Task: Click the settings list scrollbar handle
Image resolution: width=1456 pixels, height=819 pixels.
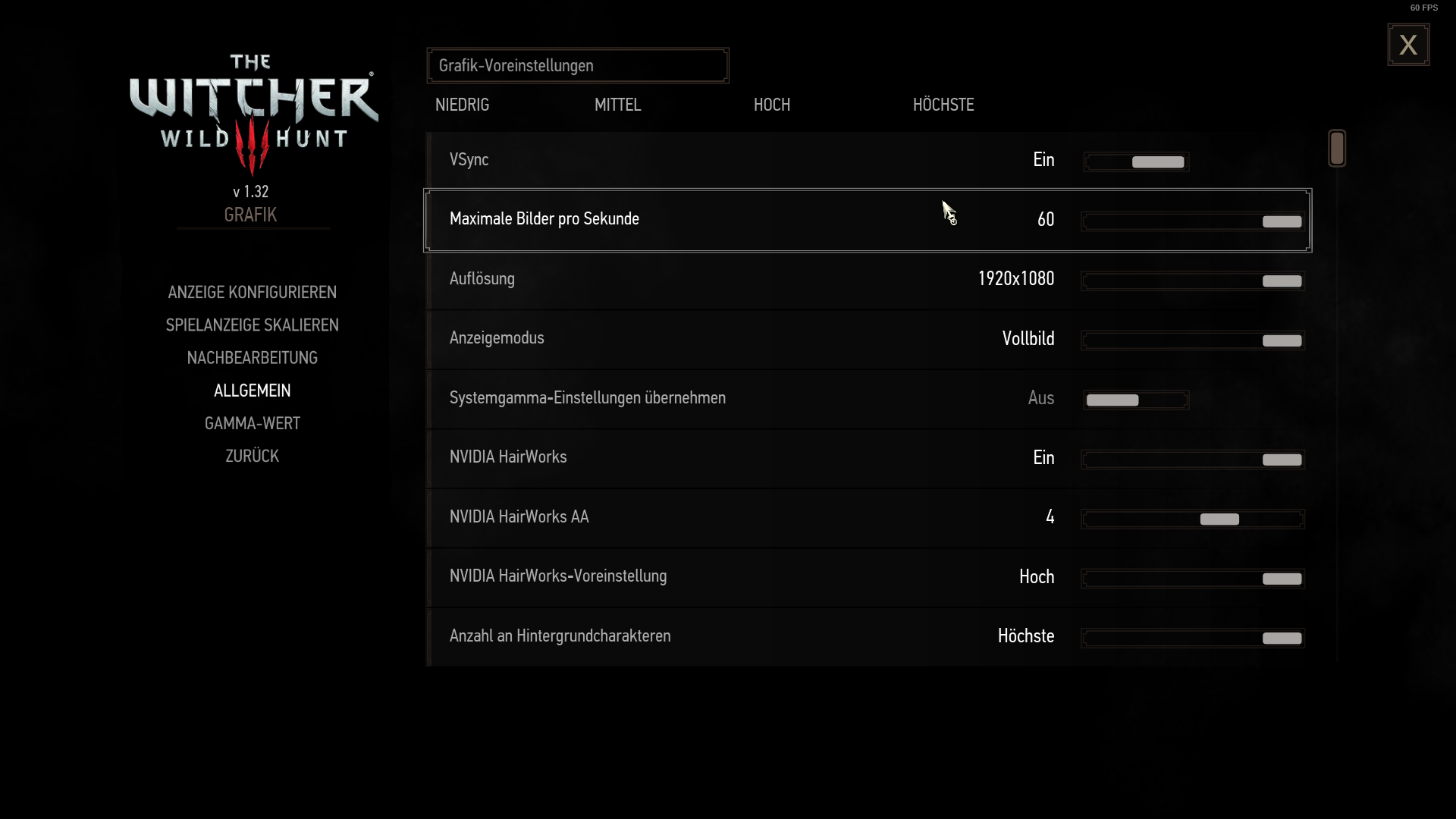Action: (x=1337, y=148)
